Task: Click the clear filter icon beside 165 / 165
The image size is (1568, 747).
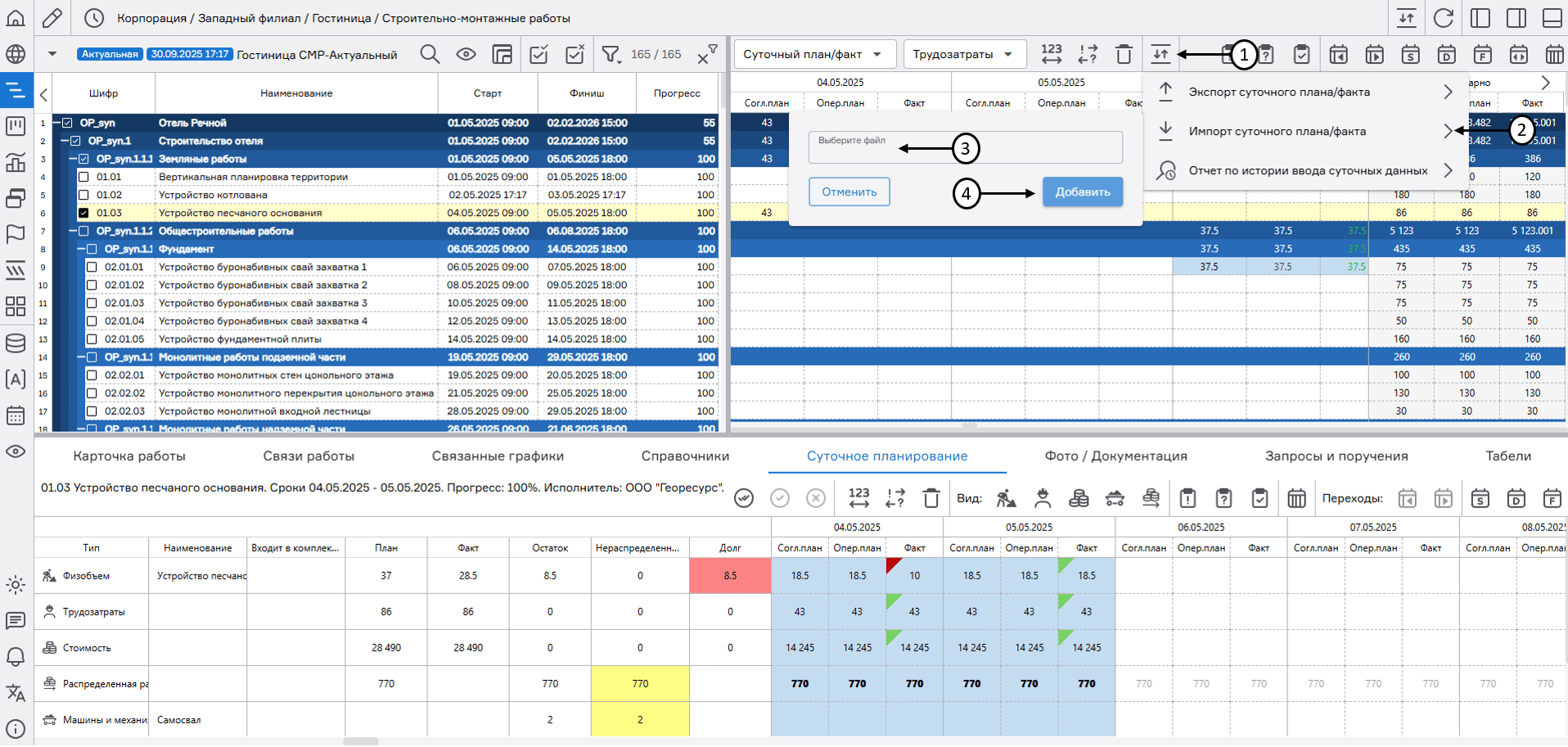Action: coord(706,55)
